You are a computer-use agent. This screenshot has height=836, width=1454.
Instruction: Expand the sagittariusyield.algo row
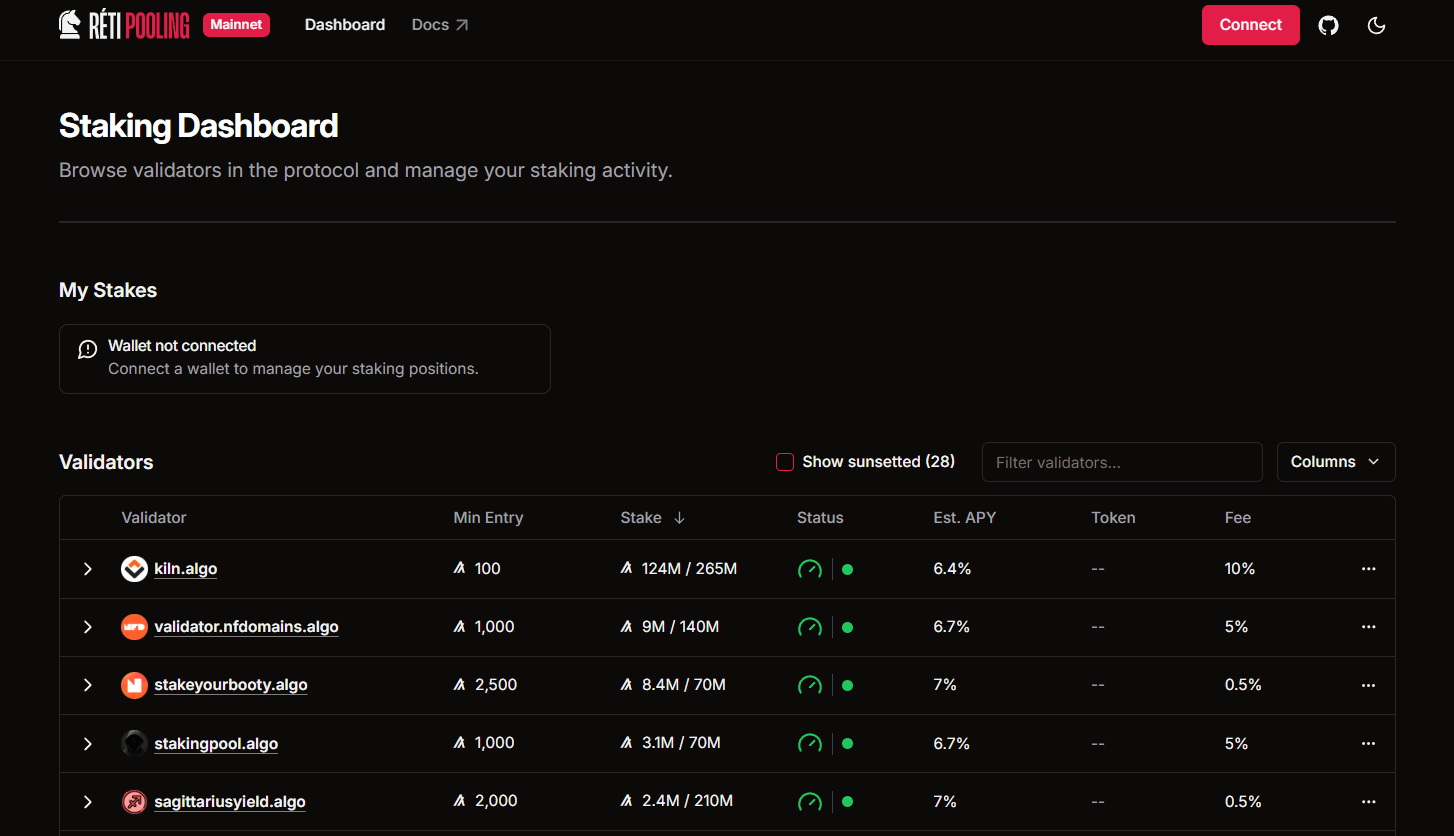88,801
